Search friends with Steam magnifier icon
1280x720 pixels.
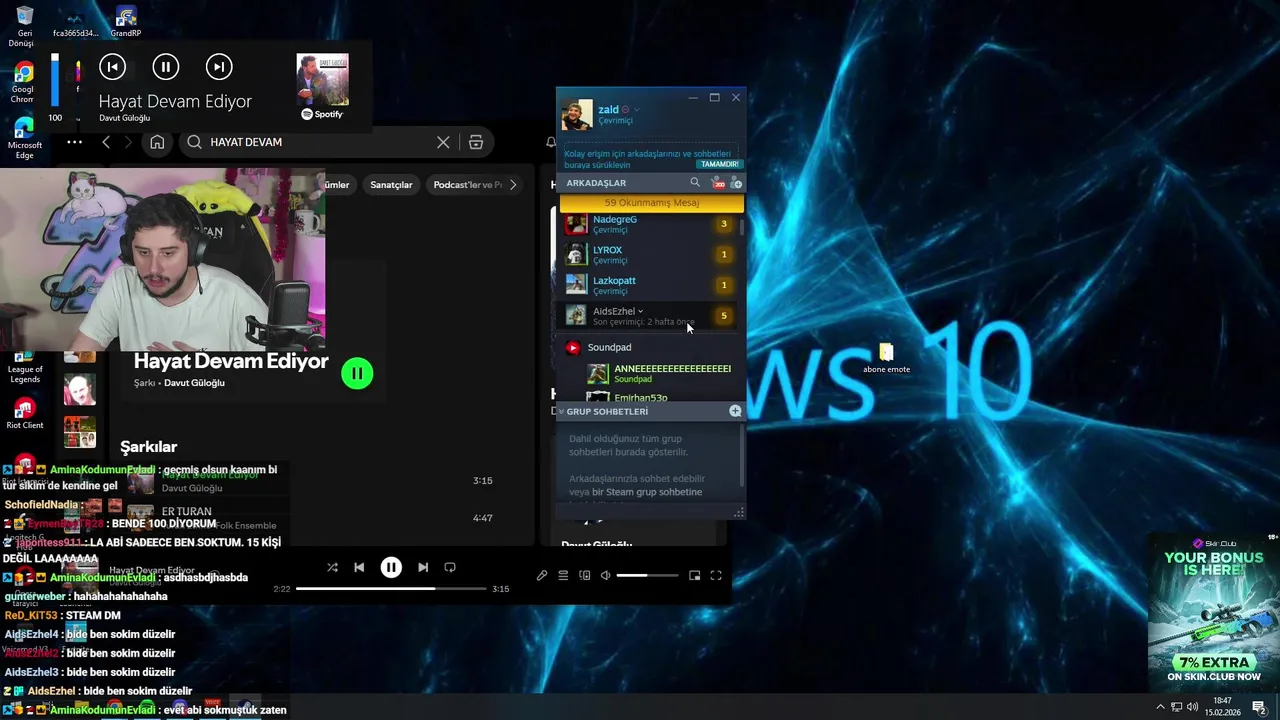(695, 183)
